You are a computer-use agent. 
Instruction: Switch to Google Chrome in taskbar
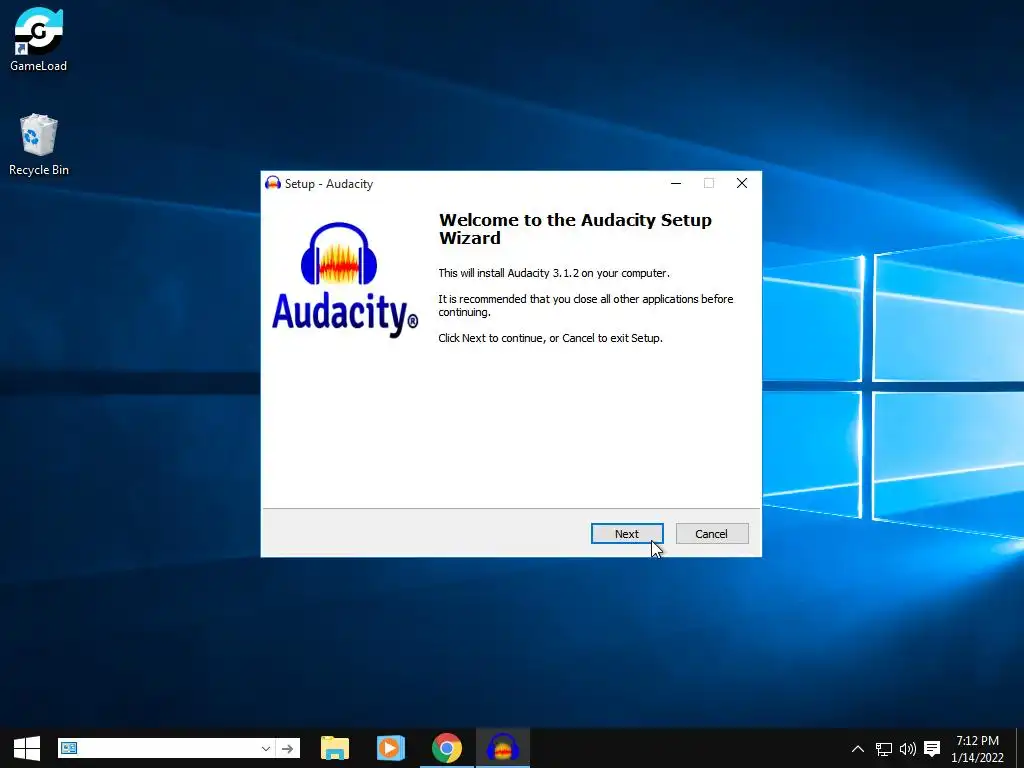click(x=447, y=748)
